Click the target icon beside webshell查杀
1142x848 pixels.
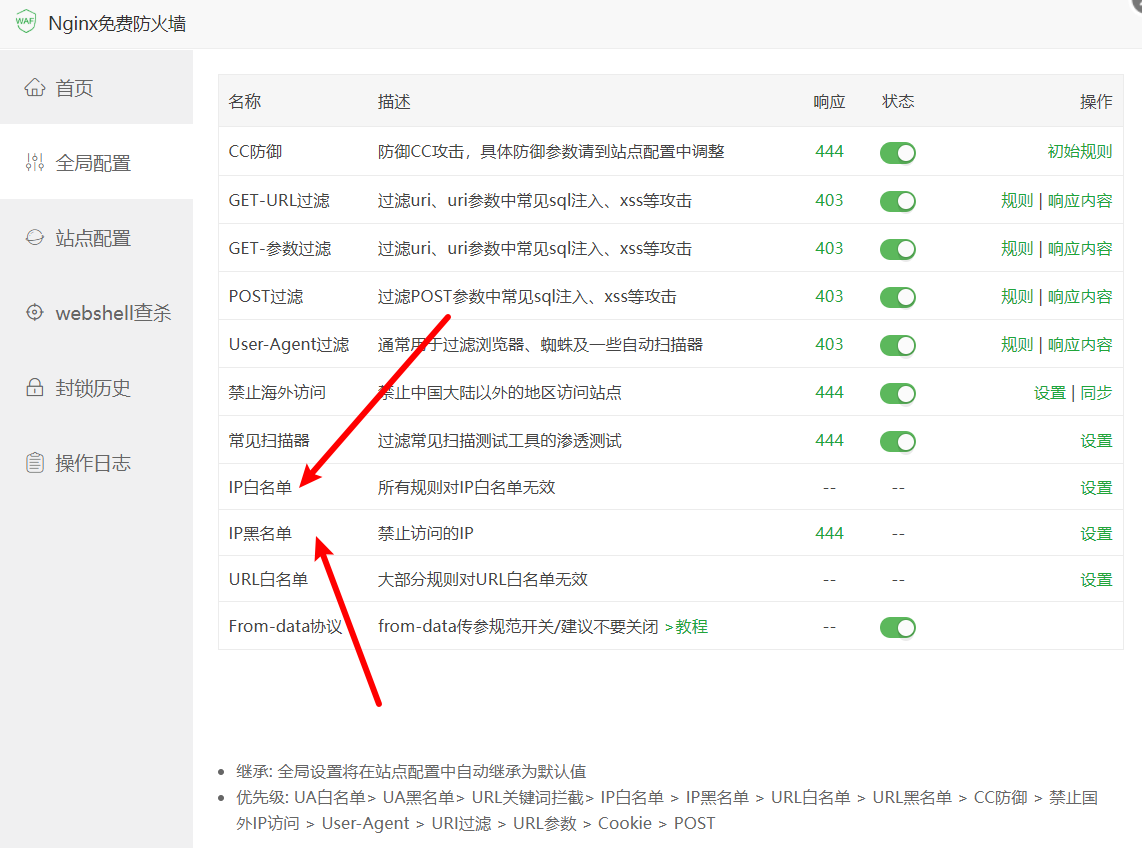click(x=34, y=313)
